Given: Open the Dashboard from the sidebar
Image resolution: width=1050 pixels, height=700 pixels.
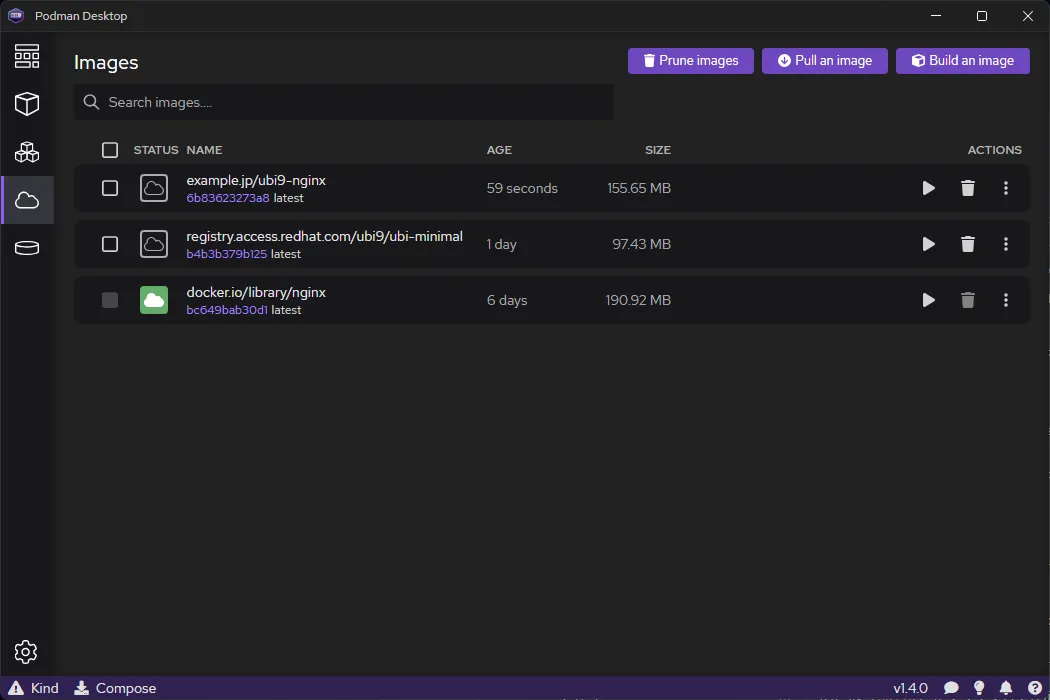Looking at the screenshot, I should (27, 56).
